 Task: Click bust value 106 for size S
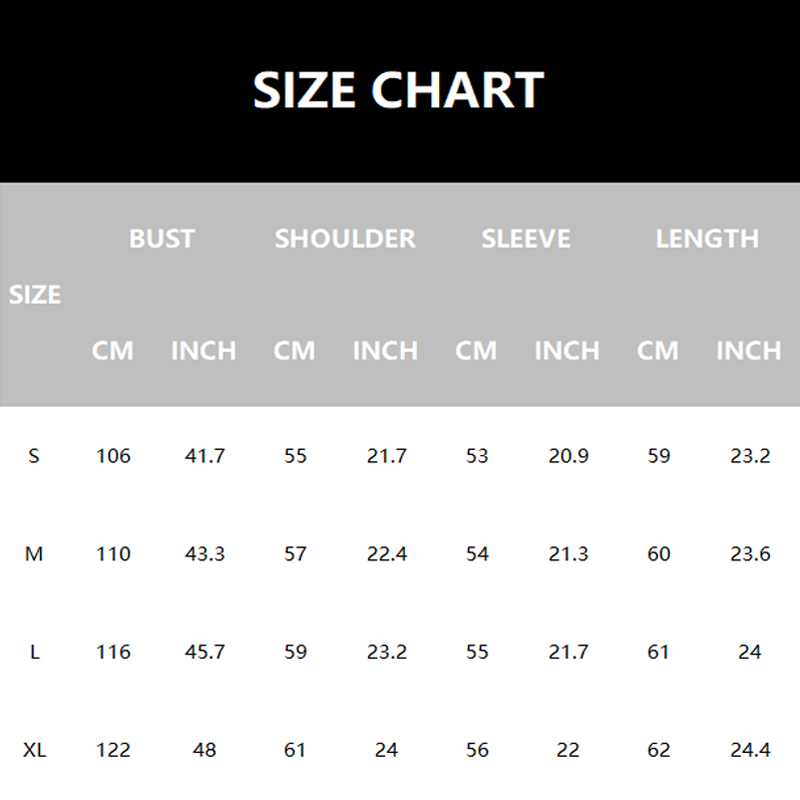113,456
